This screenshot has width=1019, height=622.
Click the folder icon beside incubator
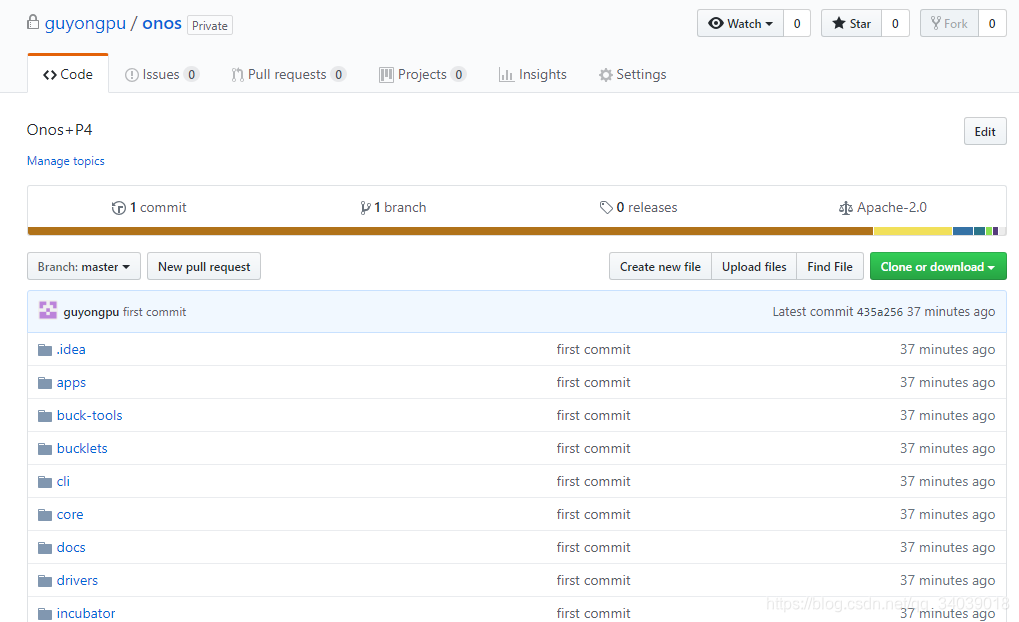point(45,614)
